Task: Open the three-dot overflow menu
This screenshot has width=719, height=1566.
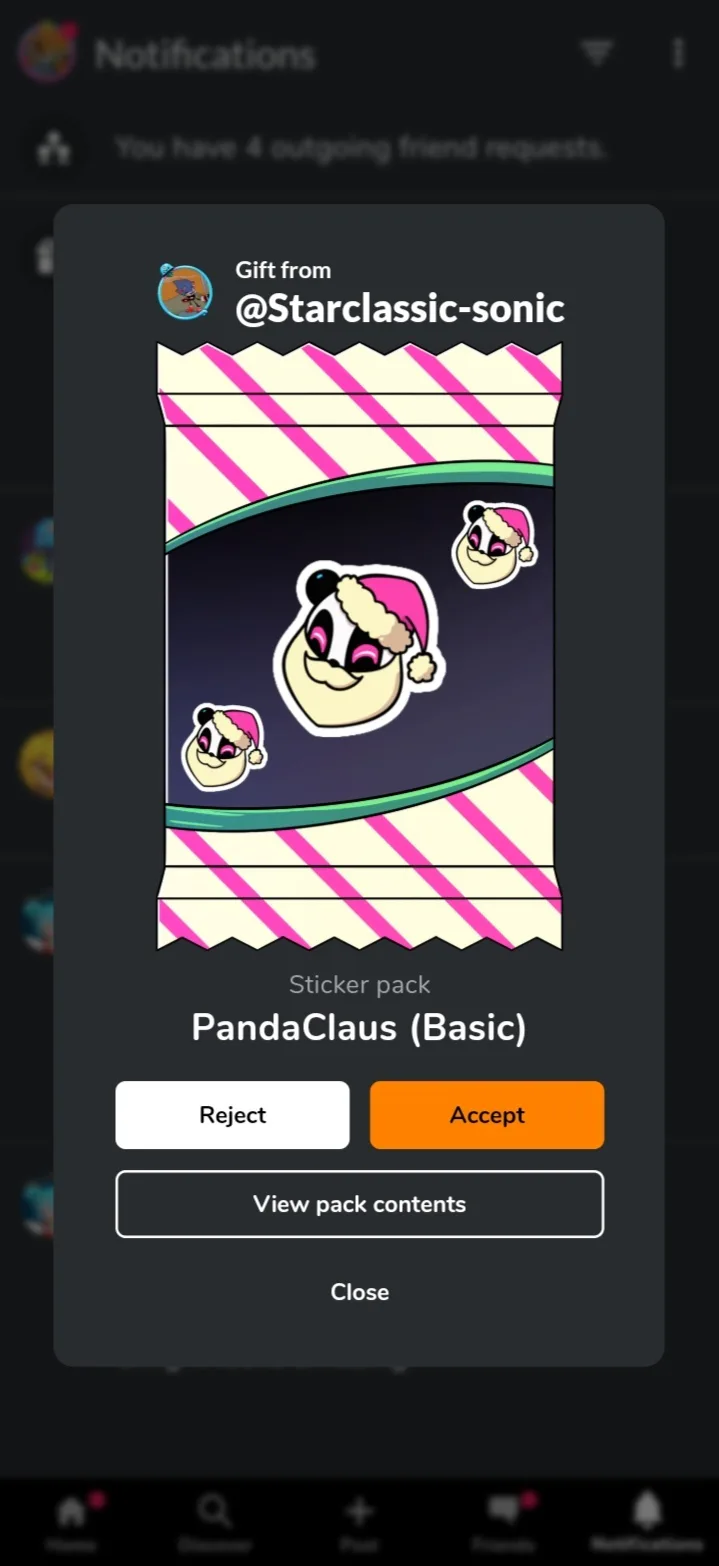Action: tap(678, 53)
